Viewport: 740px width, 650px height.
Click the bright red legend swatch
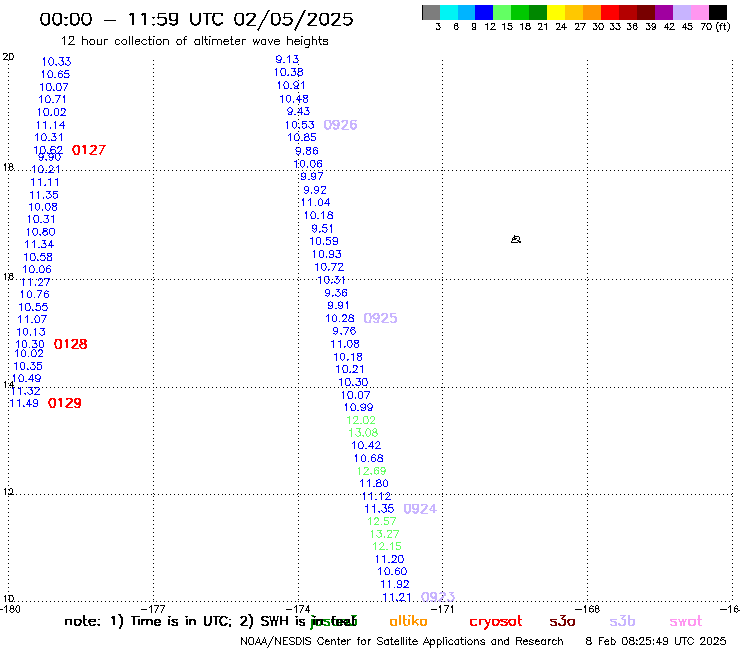pos(610,12)
